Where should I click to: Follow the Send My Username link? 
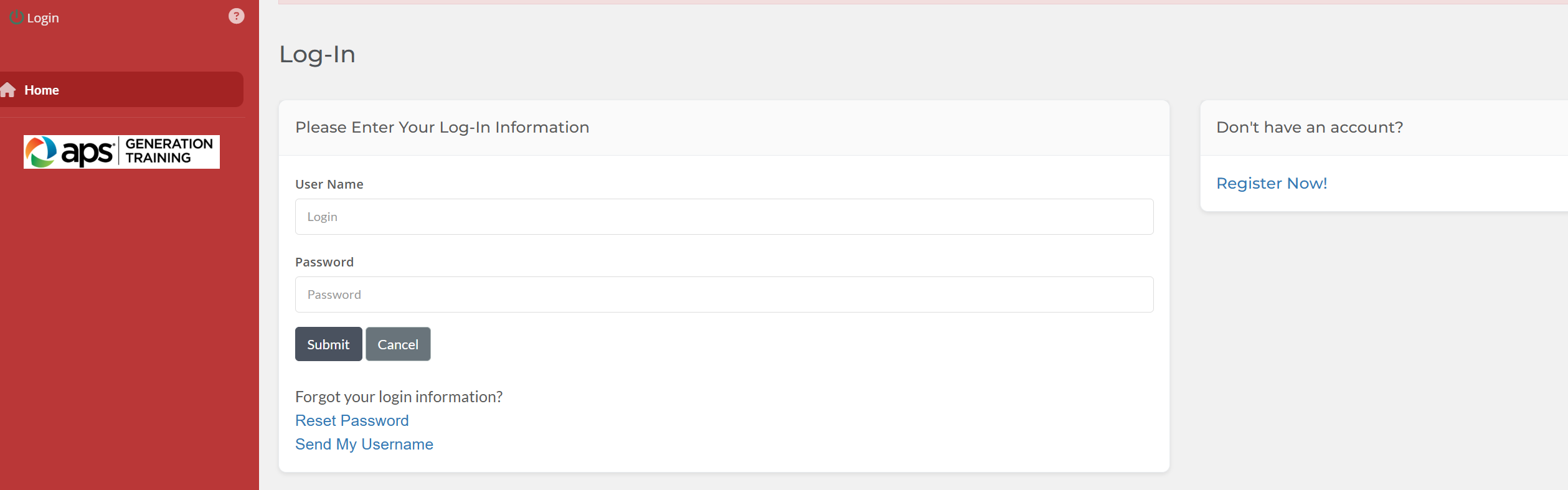[364, 445]
